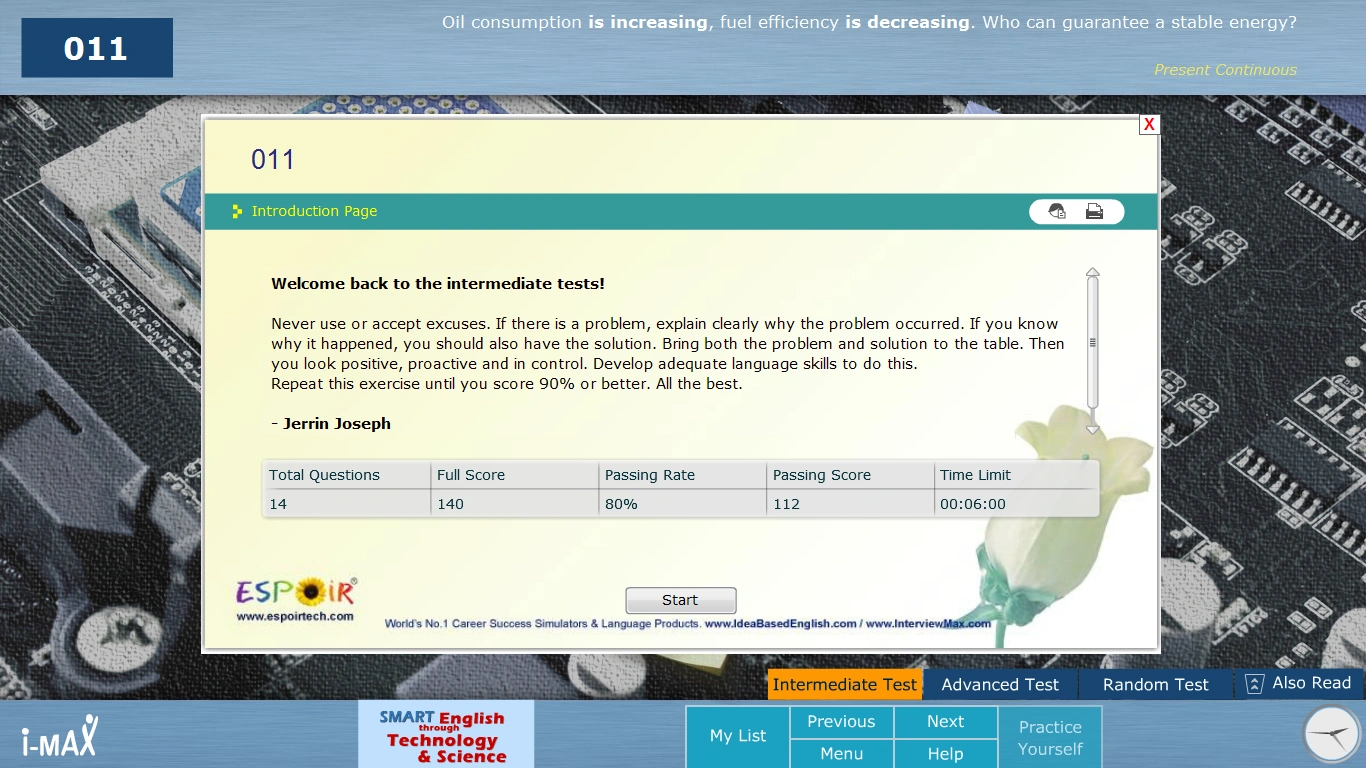Open the Also Read section
1366x768 pixels.
tap(1299, 684)
